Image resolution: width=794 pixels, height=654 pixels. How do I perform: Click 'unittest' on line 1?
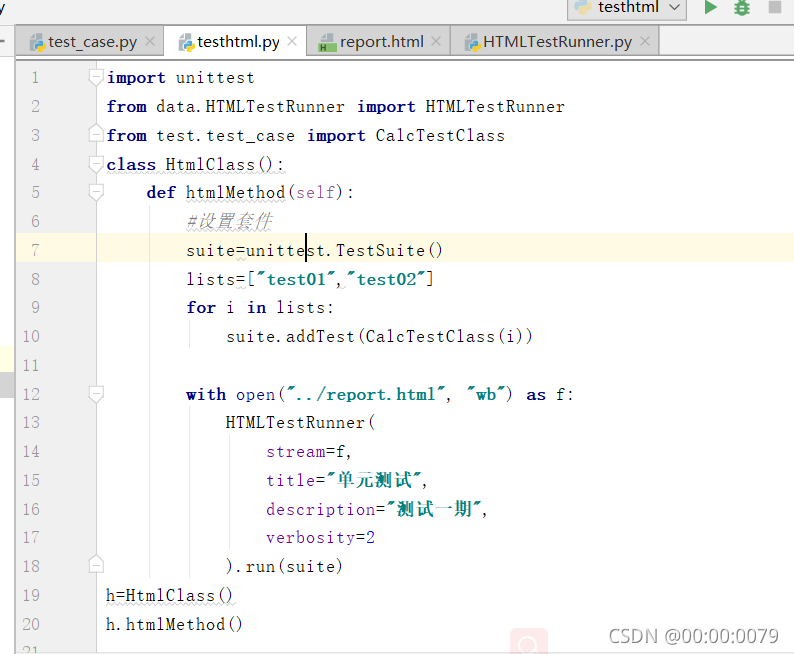pos(215,78)
